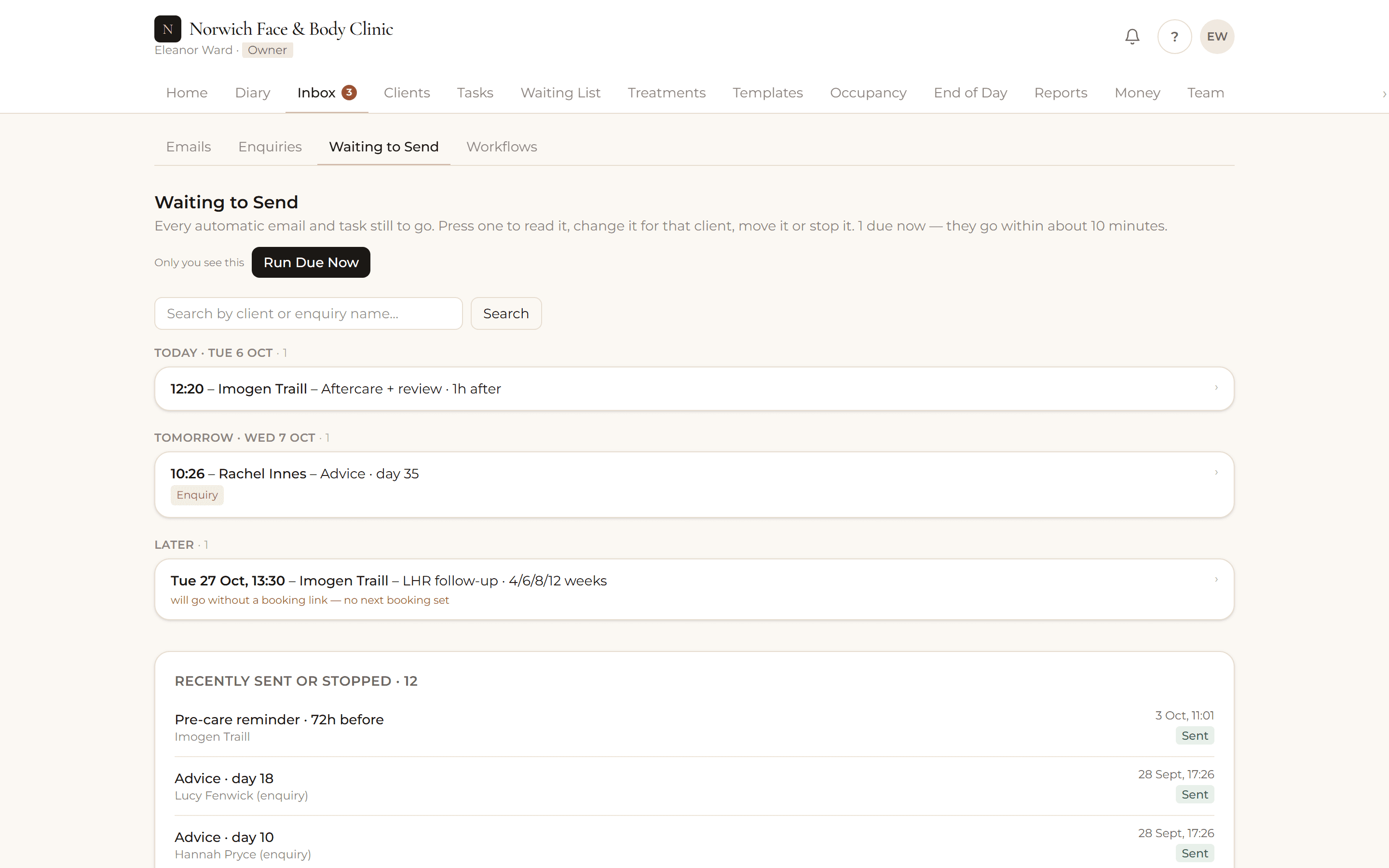Click the Norwich clinic N logo
This screenshot has width=1389, height=868.
(168, 29)
